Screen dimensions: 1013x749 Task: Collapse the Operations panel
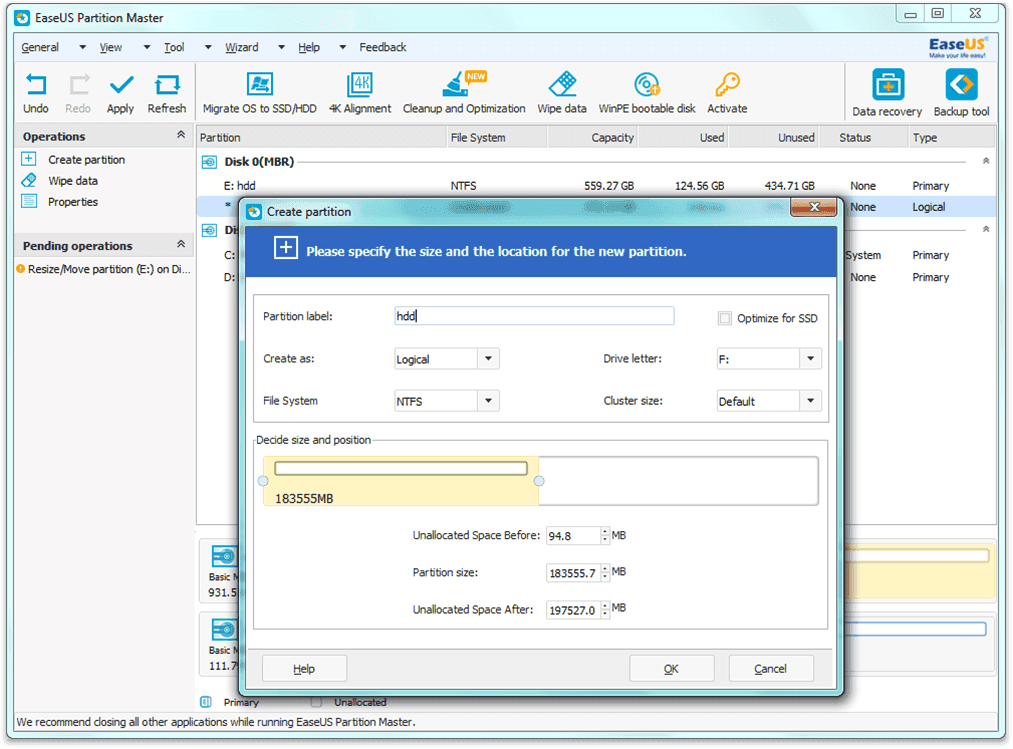pos(181,134)
